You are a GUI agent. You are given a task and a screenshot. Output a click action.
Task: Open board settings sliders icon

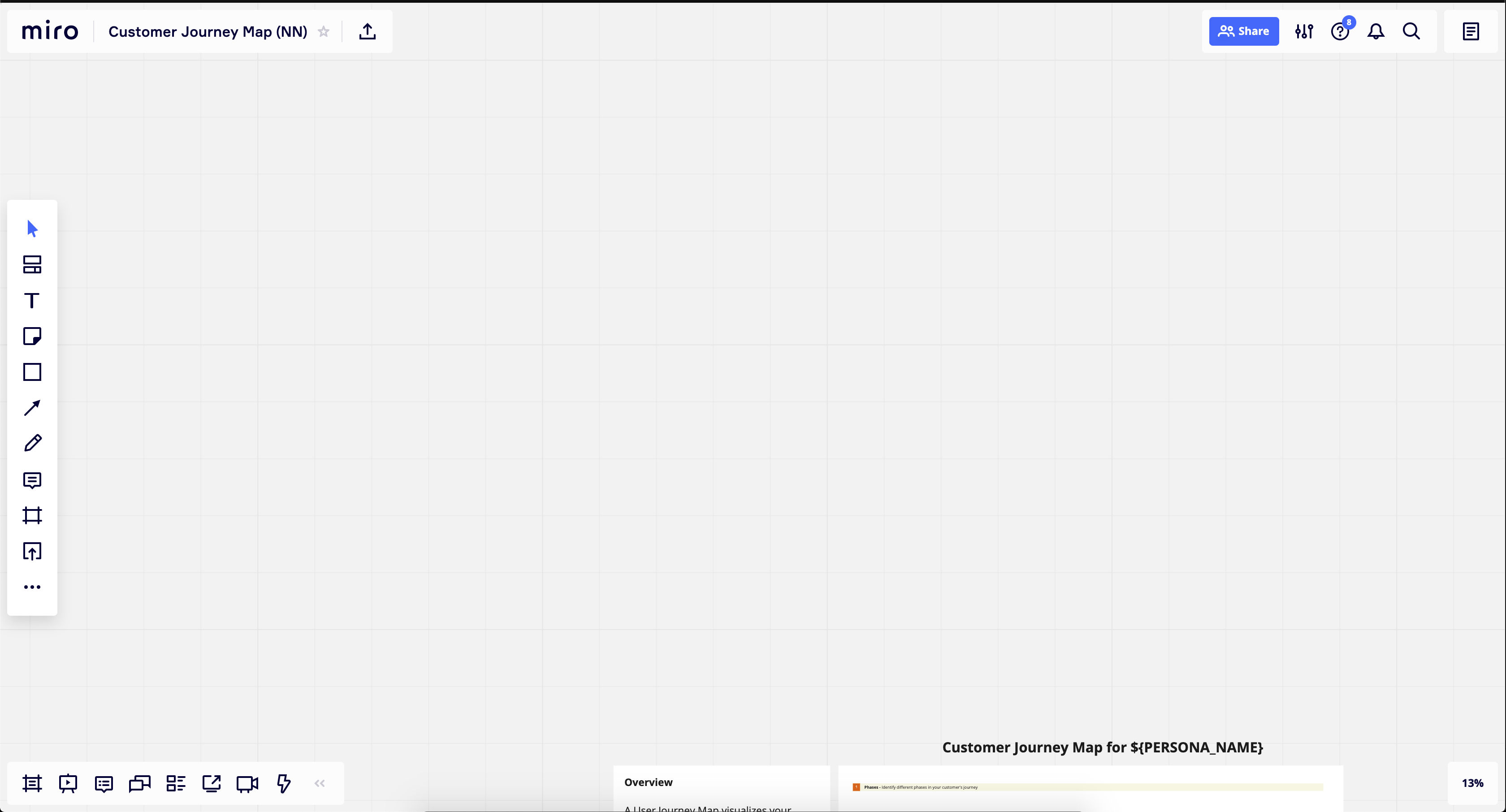(1304, 31)
